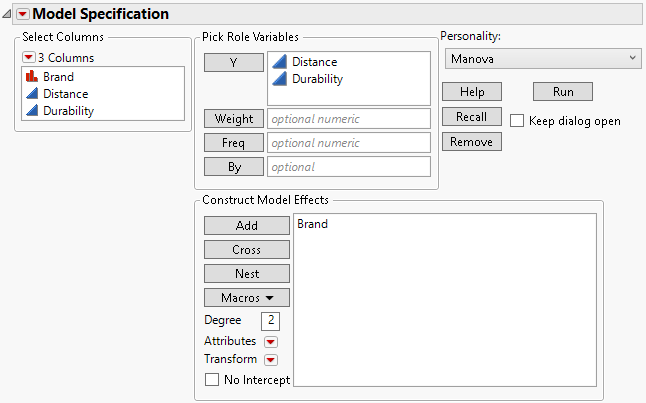The image size is (646, 403).
Task: Expand the Macros dropdown button
Action: (246, 298)
